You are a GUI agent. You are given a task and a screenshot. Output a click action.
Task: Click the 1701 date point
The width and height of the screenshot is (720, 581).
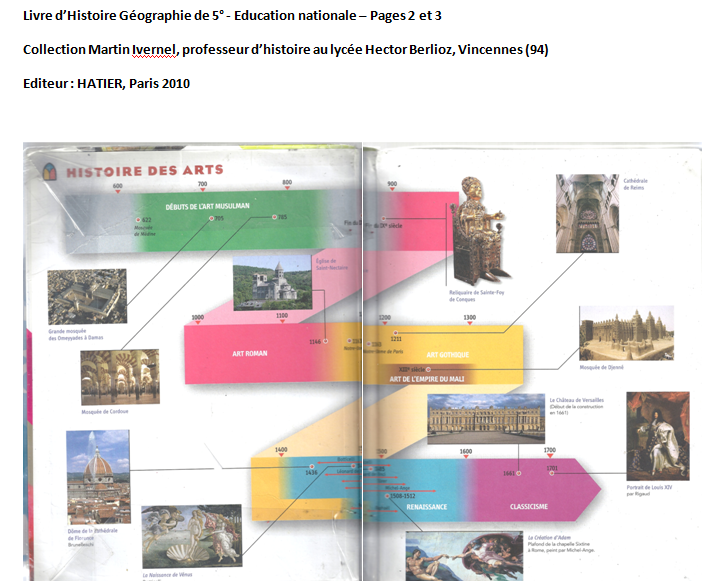552,473
